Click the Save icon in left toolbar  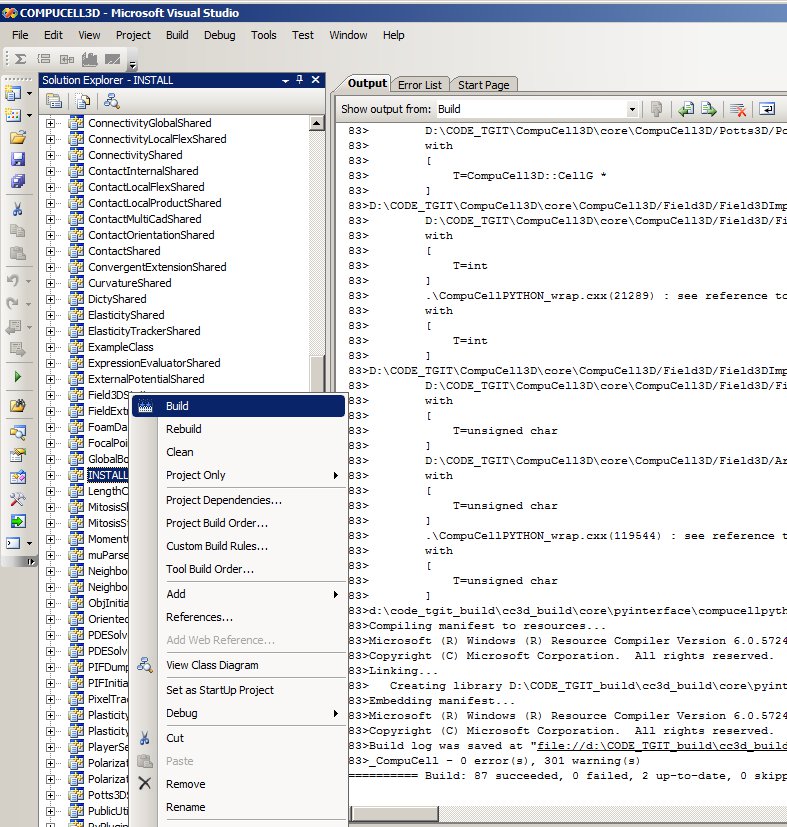(17, 159)
